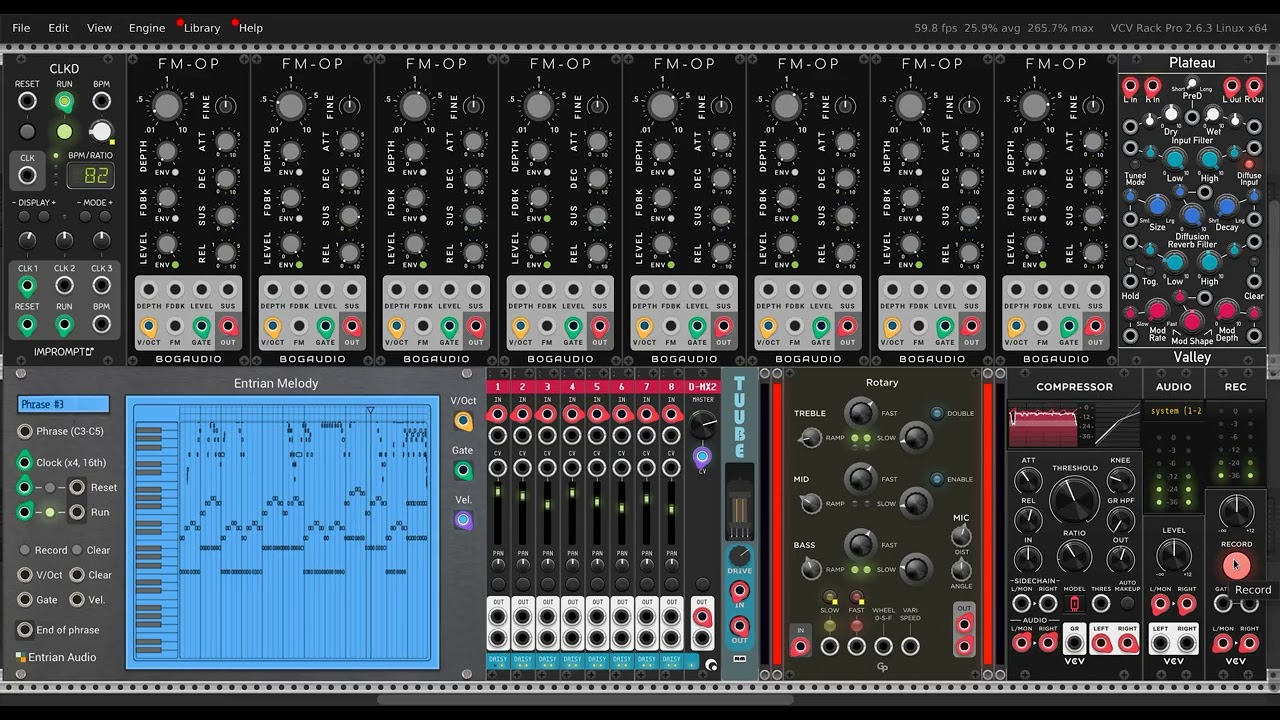Click the TUUBE IN jack
Viewport: 1280px width, 720px height.
click(739, 590)
